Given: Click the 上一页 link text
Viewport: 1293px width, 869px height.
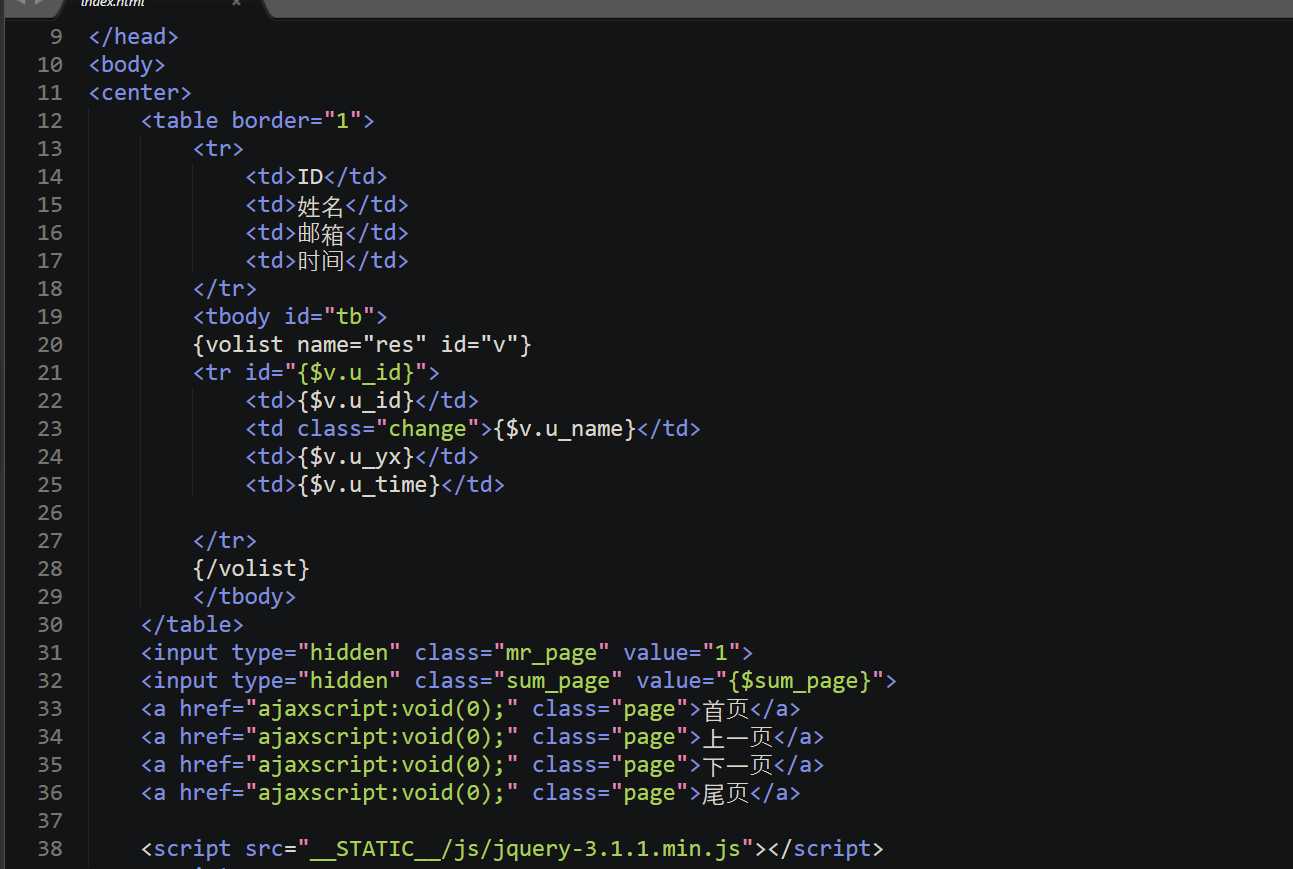Looking at the screenshot, I should tap(738, 737).
